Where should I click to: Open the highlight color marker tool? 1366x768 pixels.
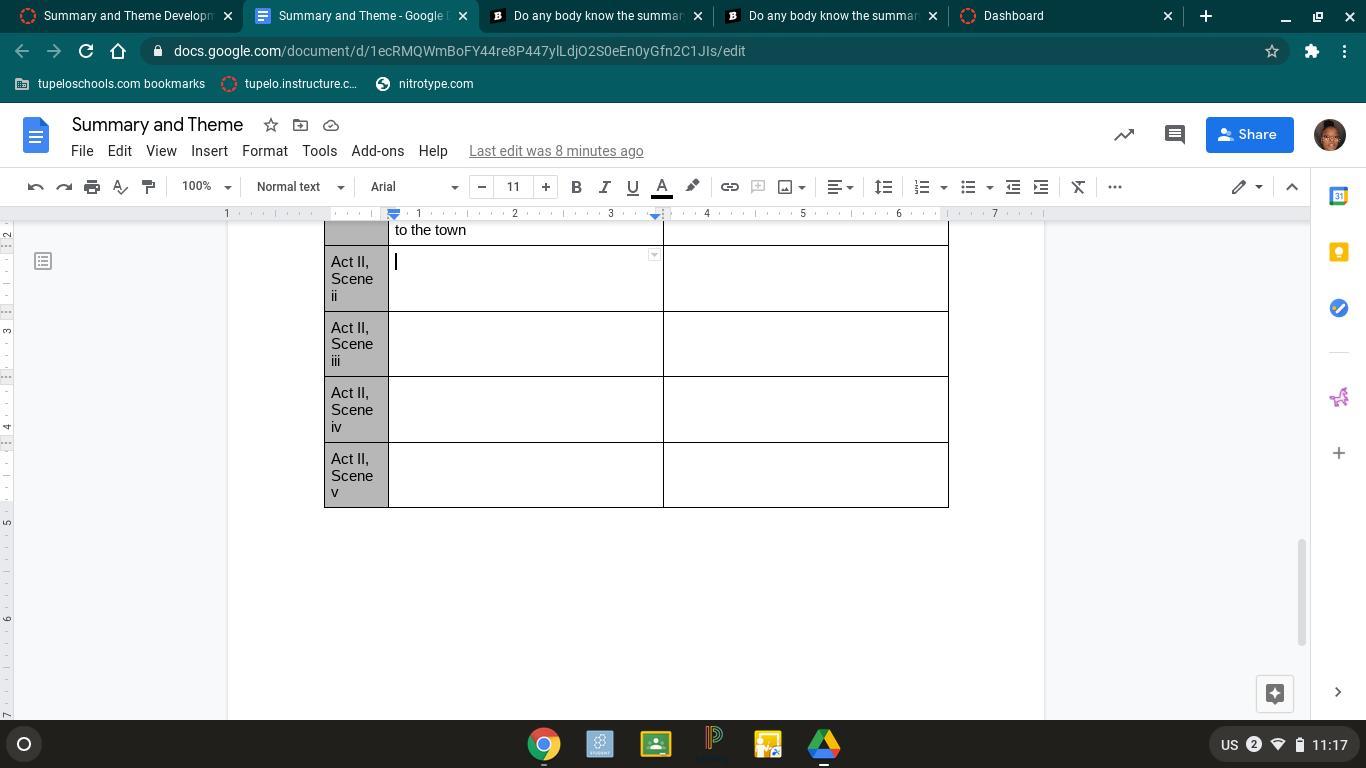[x=692, y=187]
